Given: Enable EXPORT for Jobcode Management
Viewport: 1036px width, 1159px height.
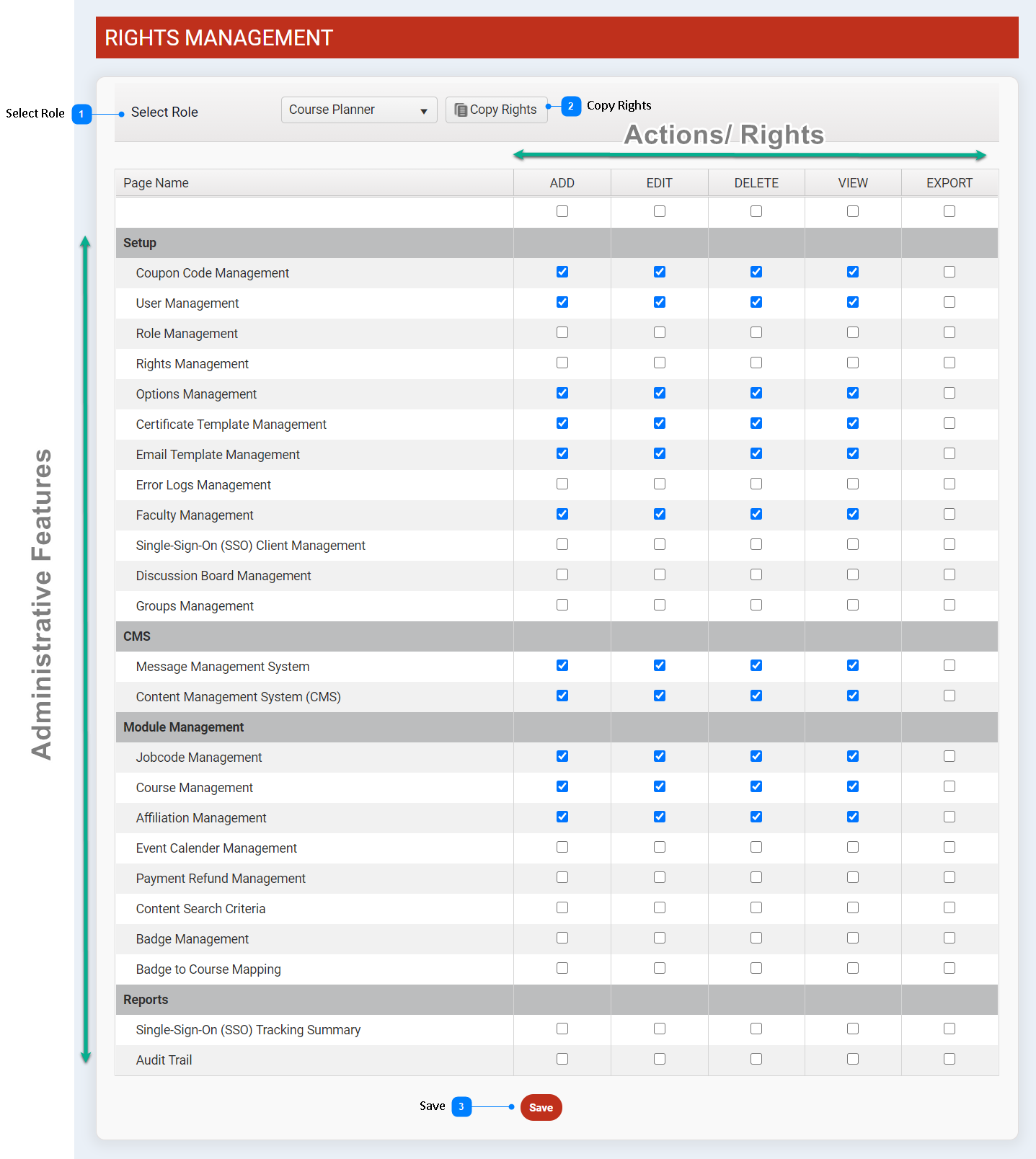Looking at the screenshot, I should [x=949, y=756].
